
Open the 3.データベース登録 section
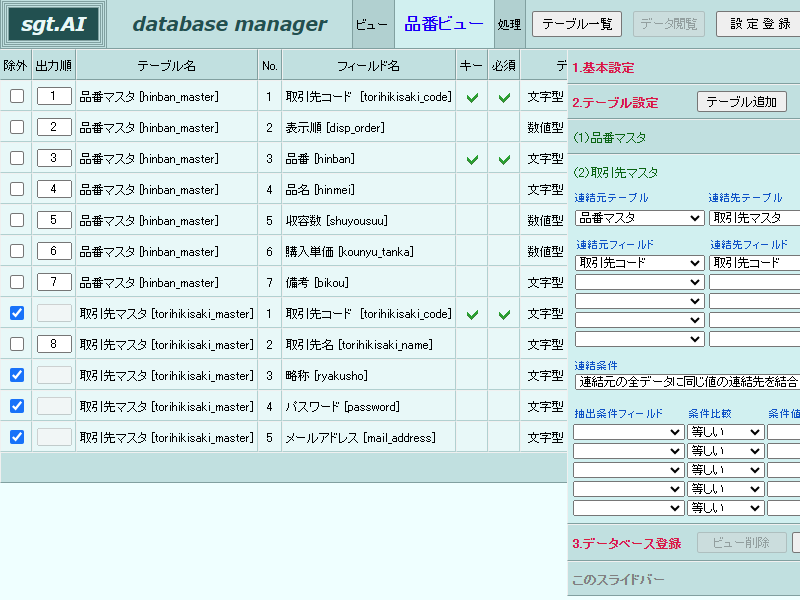[x=627, y=543]
